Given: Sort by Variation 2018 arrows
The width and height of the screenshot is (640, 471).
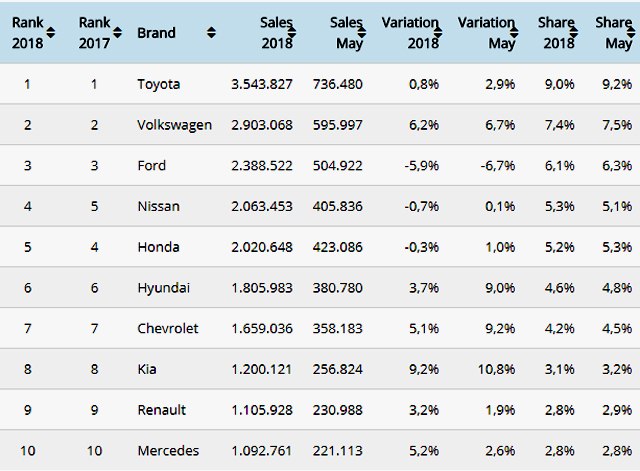Looking at the screenshot, I should (446, 33).
